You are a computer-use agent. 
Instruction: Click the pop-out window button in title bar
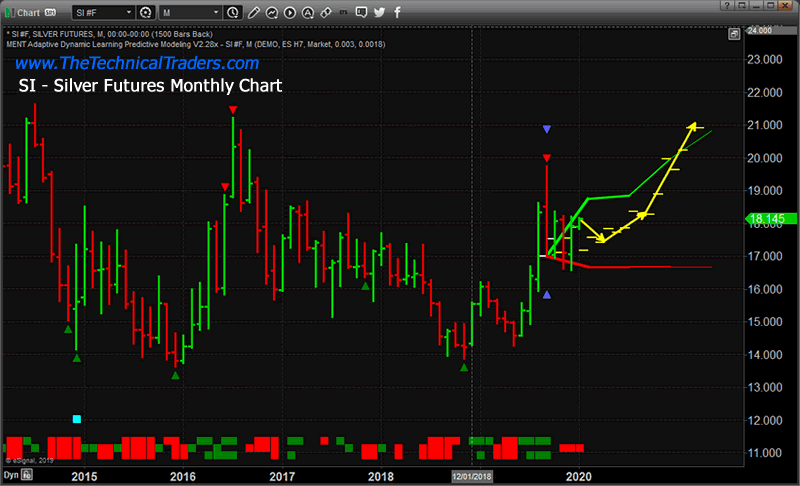(x=742, y=6)
